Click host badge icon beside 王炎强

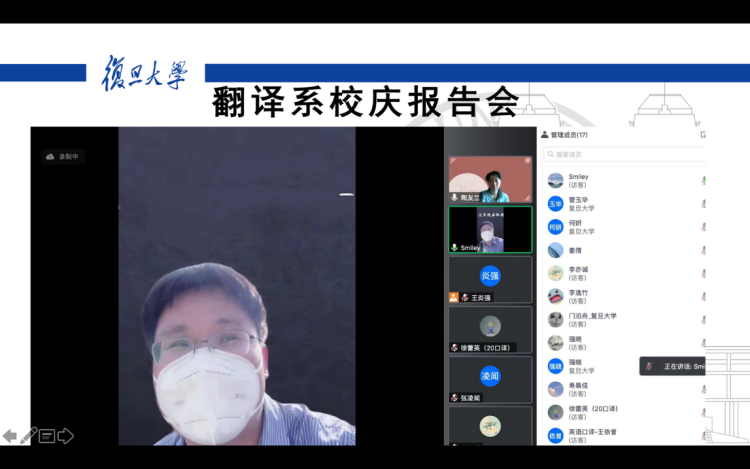pos(453,297)
